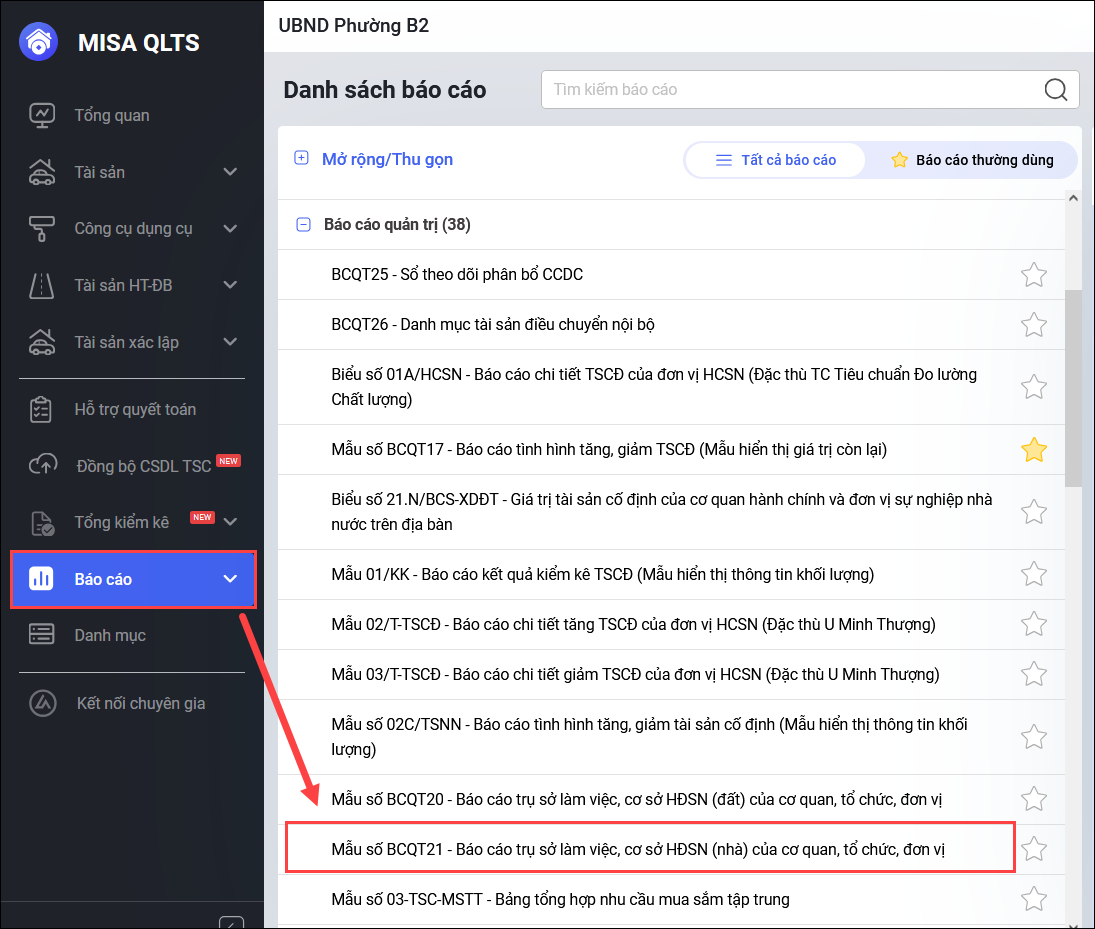
Task: Open Mẫu 03/T-TSCĐ chi tiết giảm TSCĐ
Action: pos(635,675)
